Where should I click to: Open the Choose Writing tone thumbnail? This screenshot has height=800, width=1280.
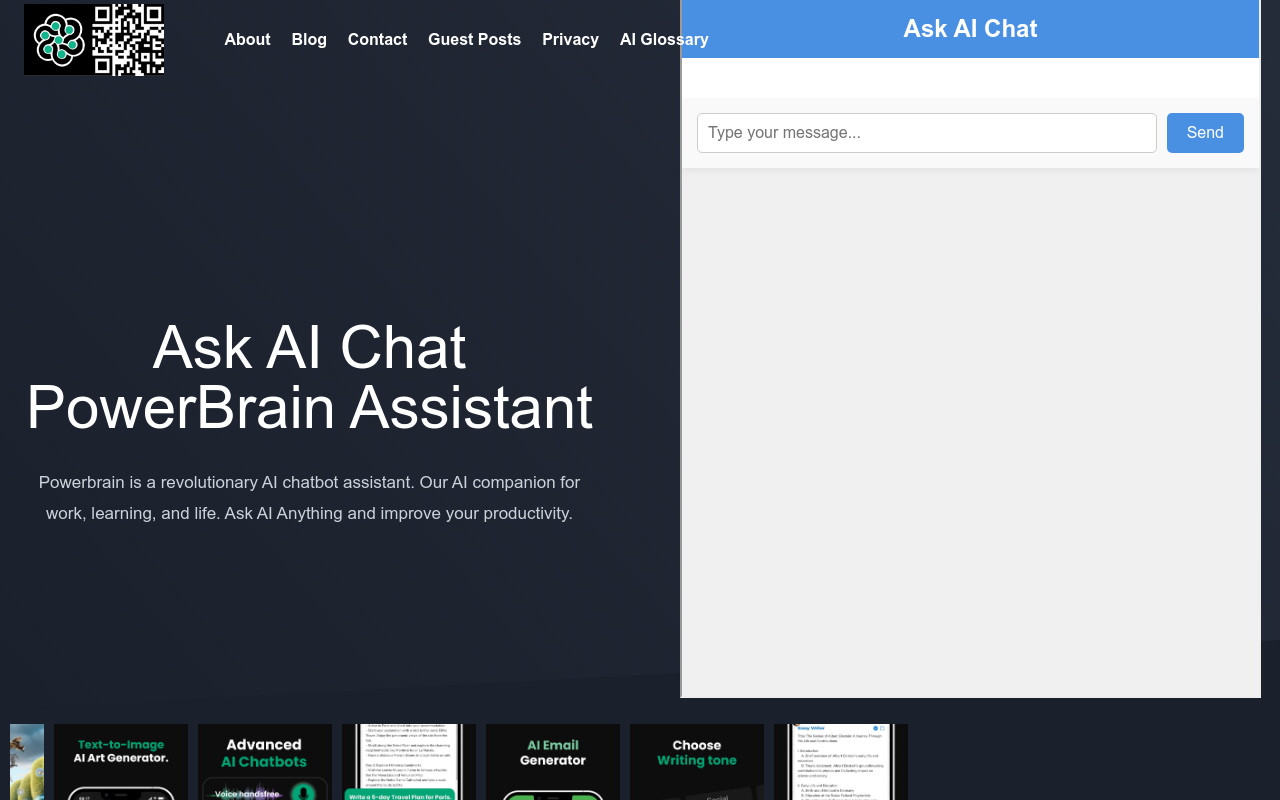tap(697, 762)
